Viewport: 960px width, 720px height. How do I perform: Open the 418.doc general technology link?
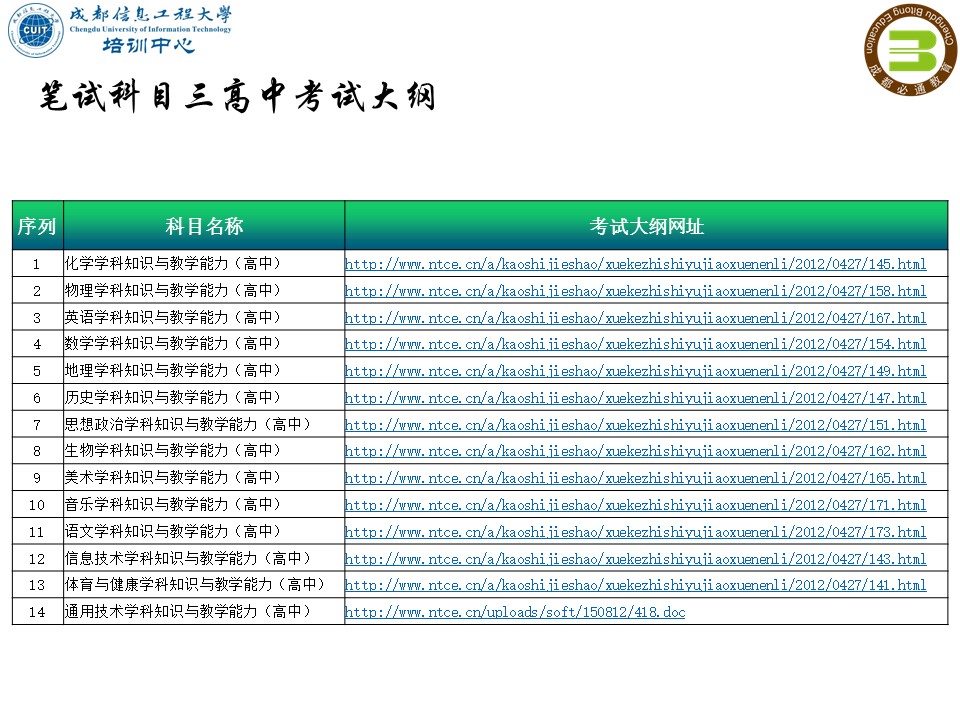(x=515, y=612)
